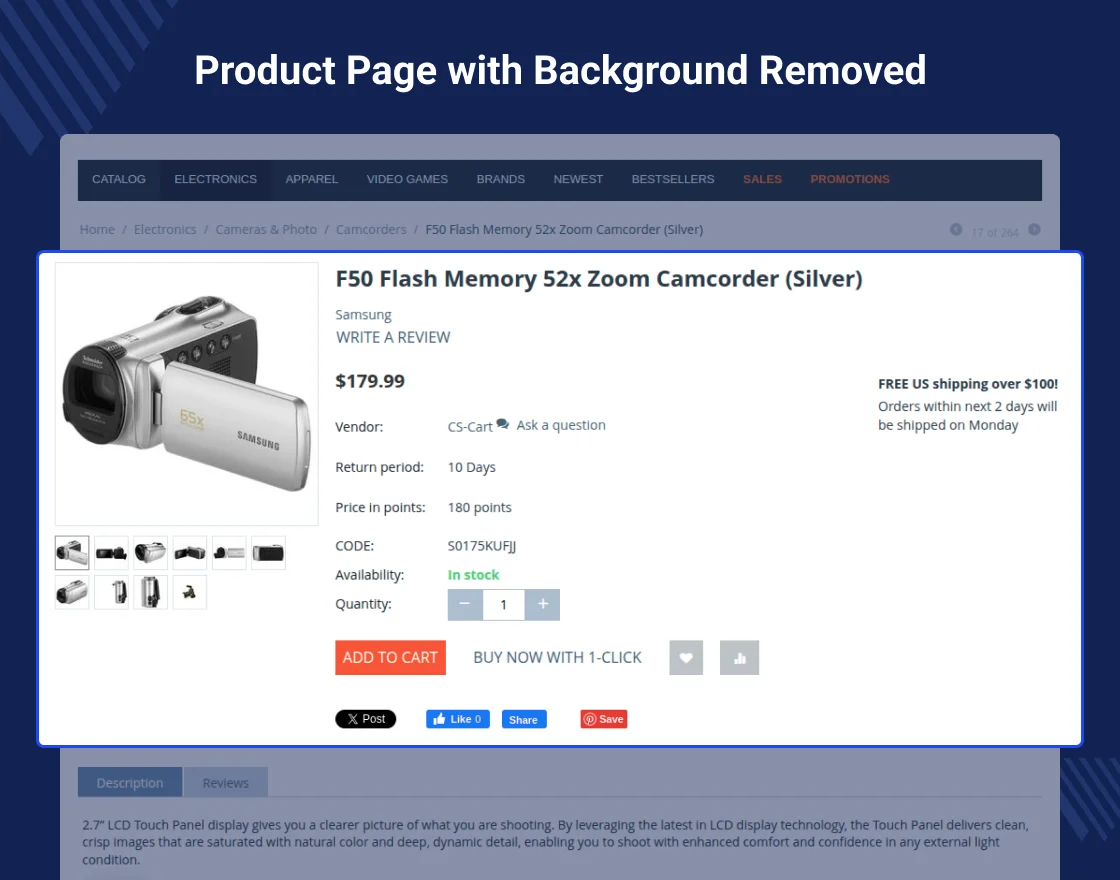Click the X Post share button
Viewport: 1120px width, 880px height.
click(x=366, y=719)
